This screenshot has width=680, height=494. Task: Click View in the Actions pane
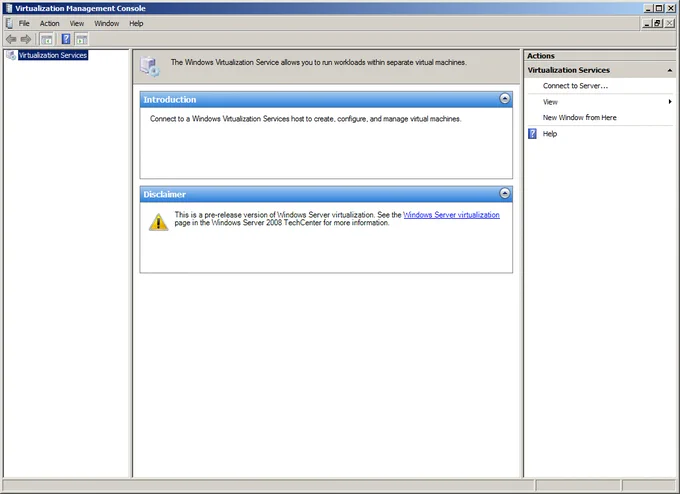point(550,102)
